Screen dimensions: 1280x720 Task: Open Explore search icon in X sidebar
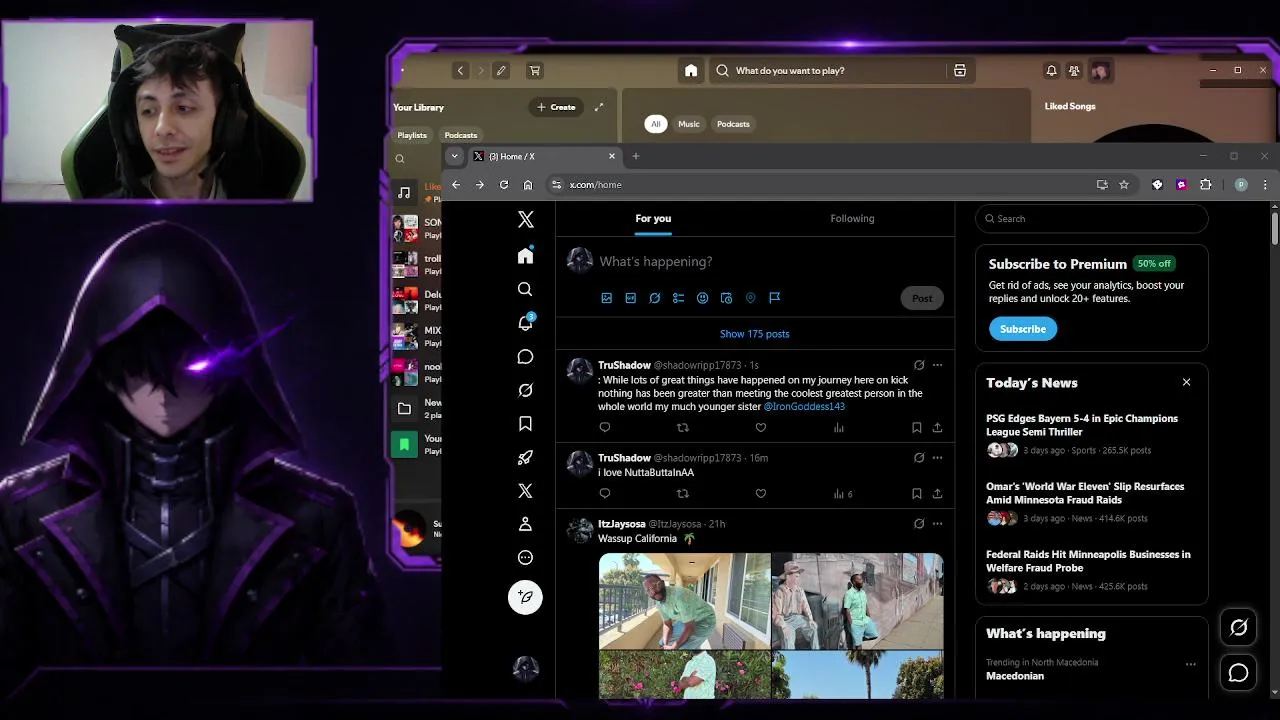[x=525, y=289]
